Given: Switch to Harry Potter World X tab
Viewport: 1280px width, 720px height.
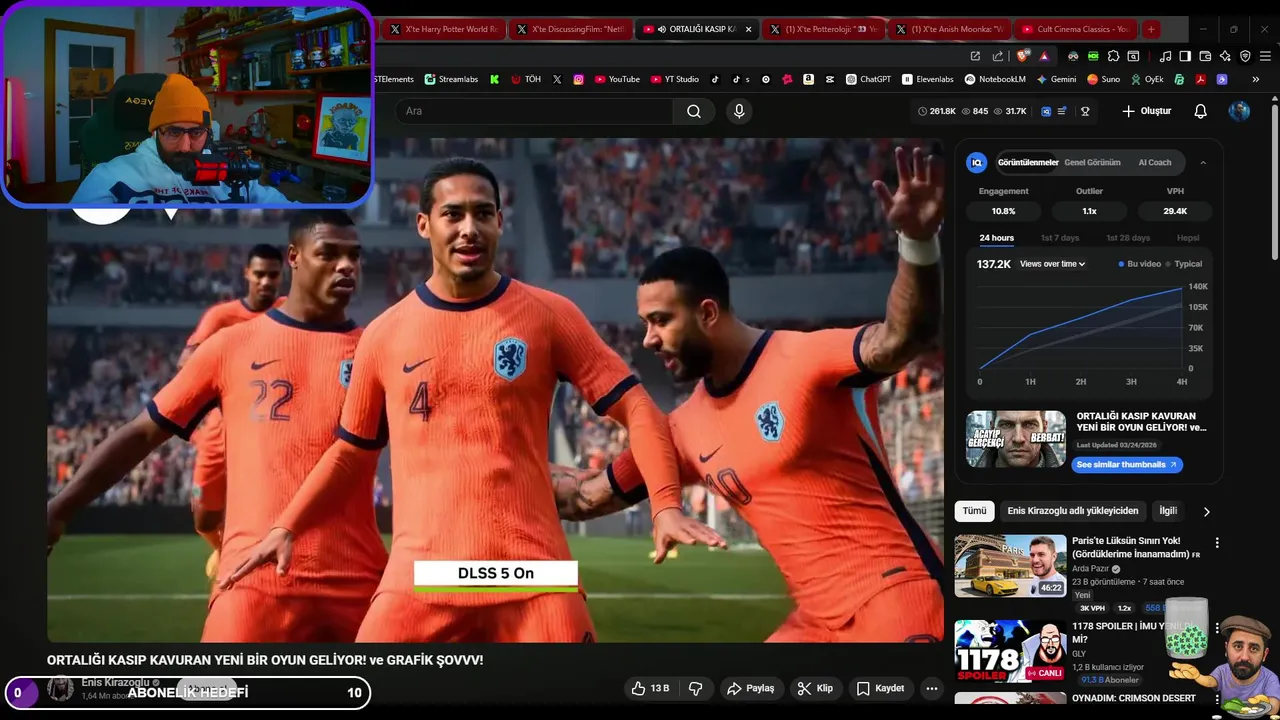Looking at the screenshot, I should click(444, 29).
